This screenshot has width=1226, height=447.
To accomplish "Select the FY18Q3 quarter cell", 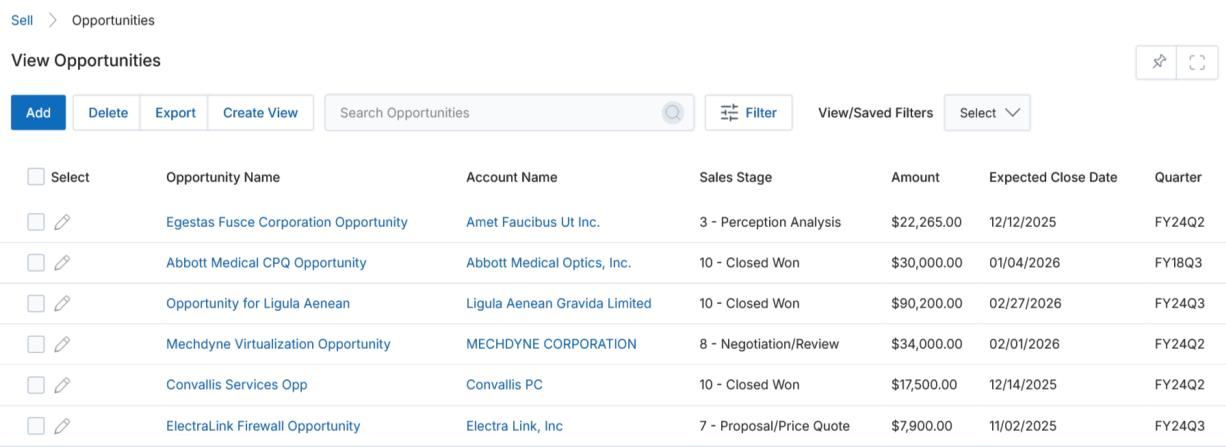I will [x=1180, y=263].
